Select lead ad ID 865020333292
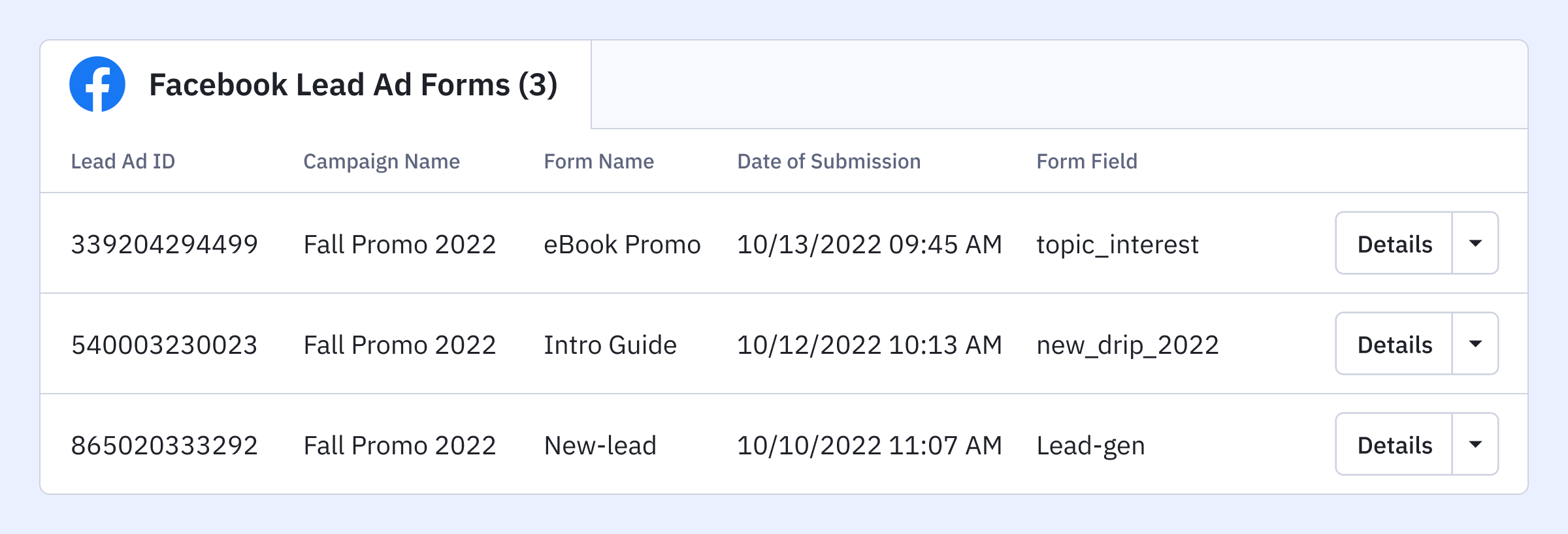 coord(164,445)
